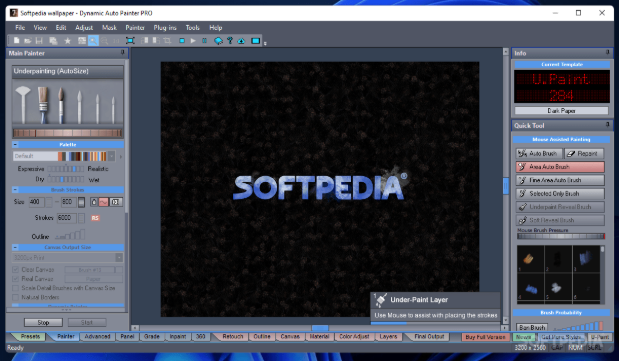Enable the Natural Borders checkbox
This screenshot has width=619, height=361.
tap(15, 297)
